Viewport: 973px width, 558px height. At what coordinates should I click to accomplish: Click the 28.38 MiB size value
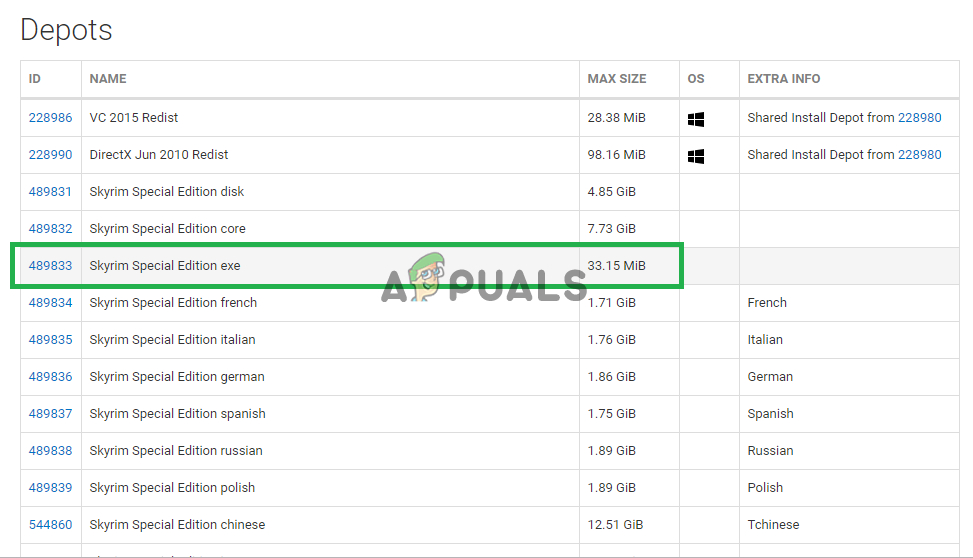[x=617, y=118]
